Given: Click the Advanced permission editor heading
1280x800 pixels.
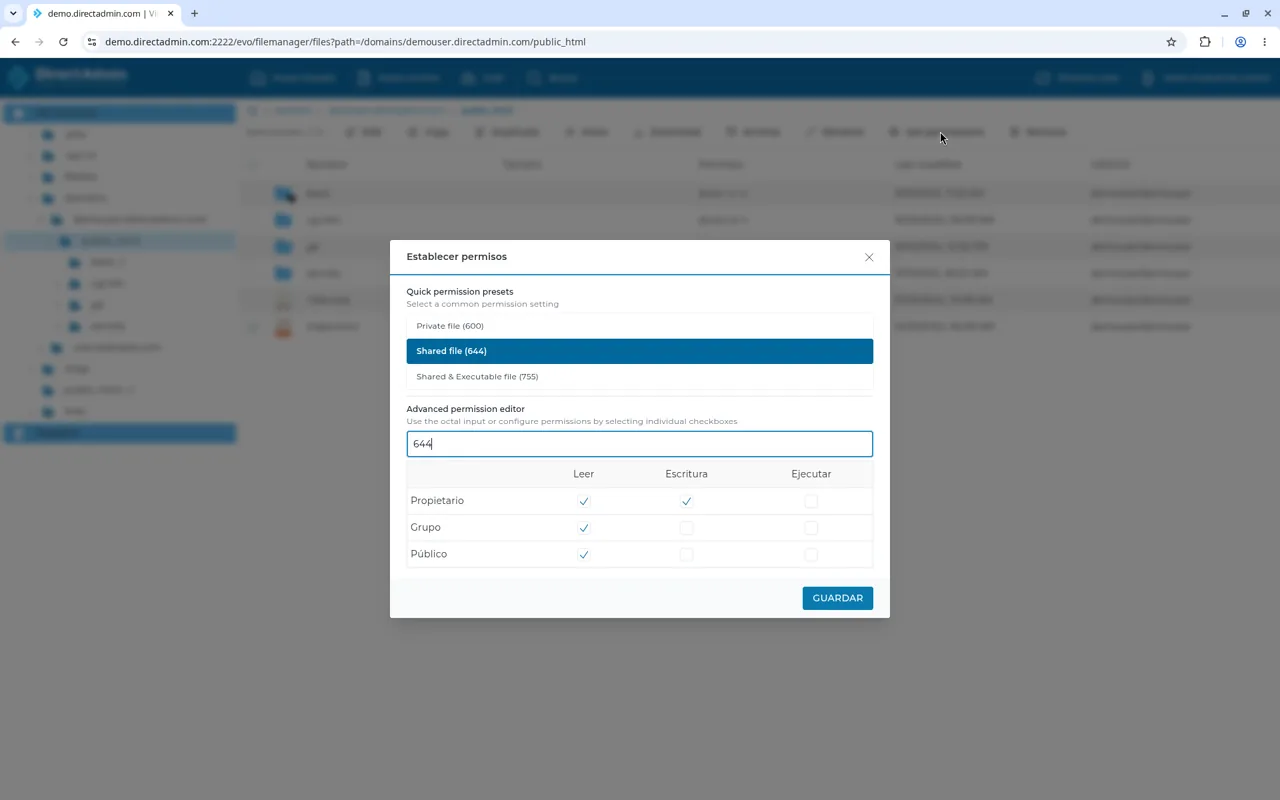Looking at the screenshot, I should point(466,409).
